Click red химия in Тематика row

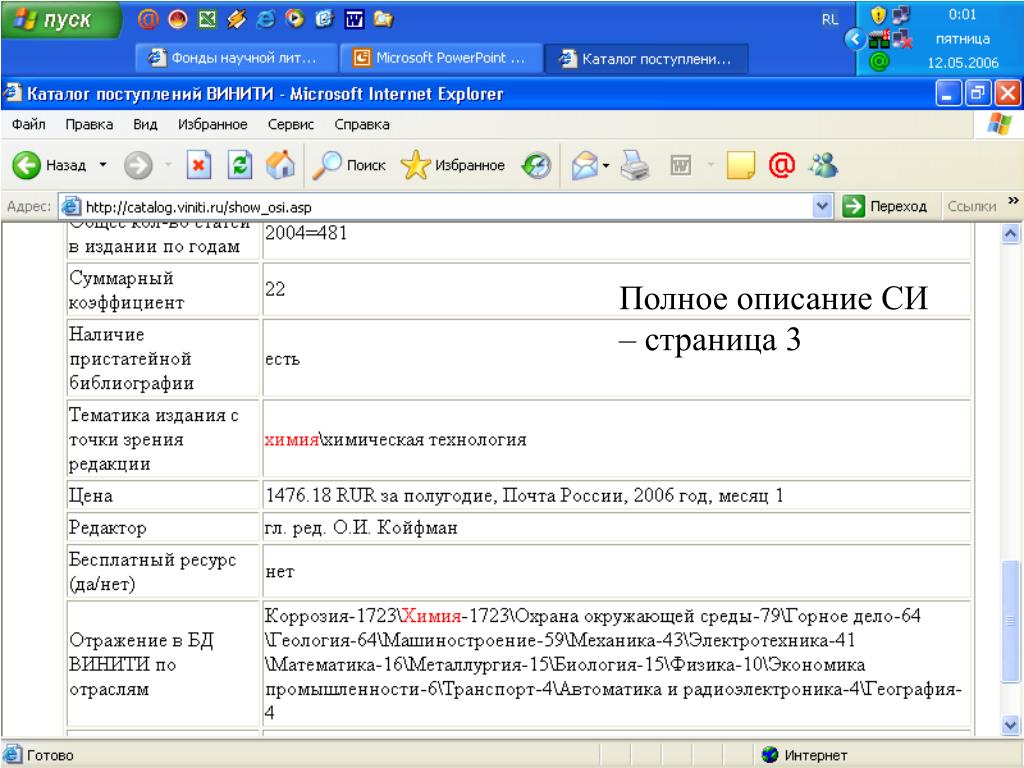291,440
